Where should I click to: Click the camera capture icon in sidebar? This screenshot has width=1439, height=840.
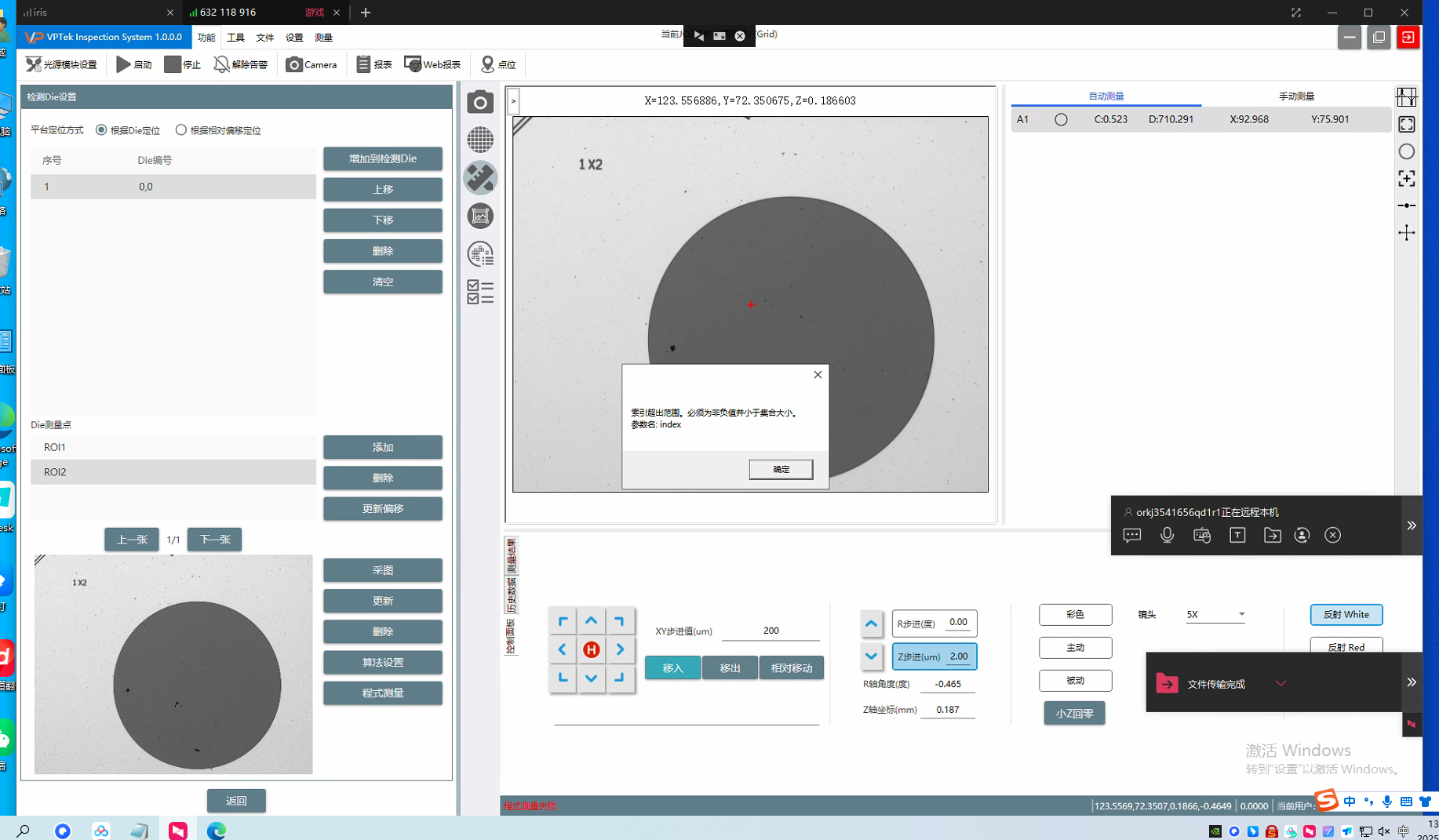click(x=480, y=103)
